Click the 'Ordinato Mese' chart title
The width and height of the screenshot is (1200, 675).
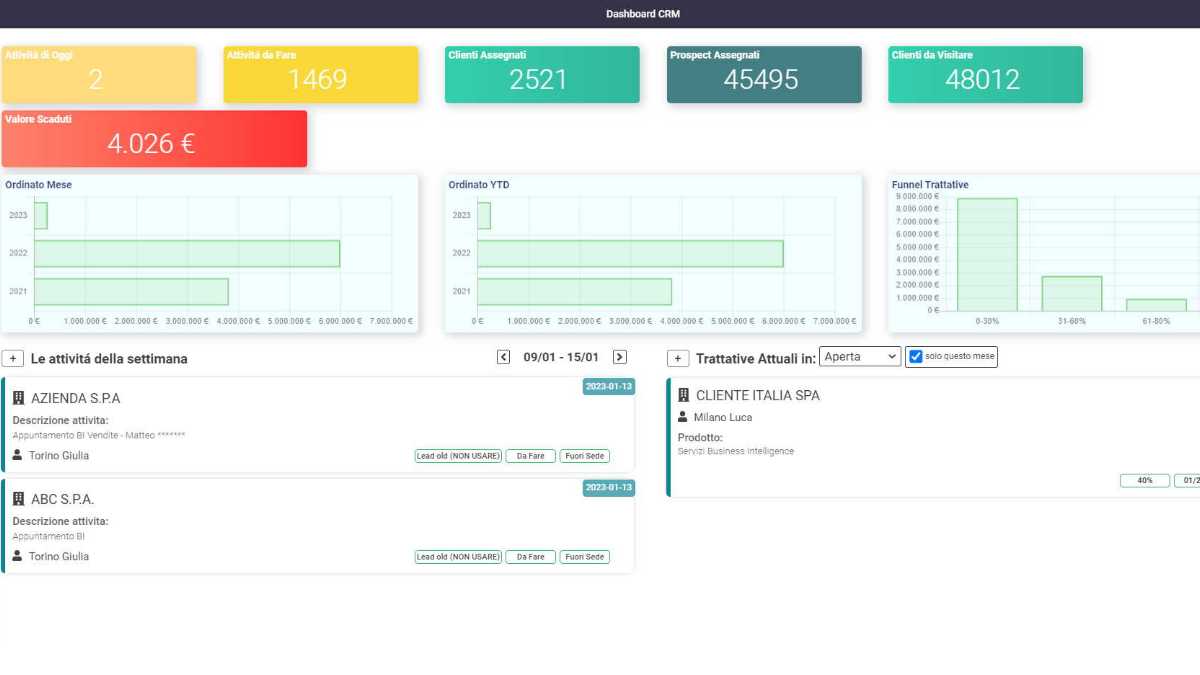tap(38, 185)
